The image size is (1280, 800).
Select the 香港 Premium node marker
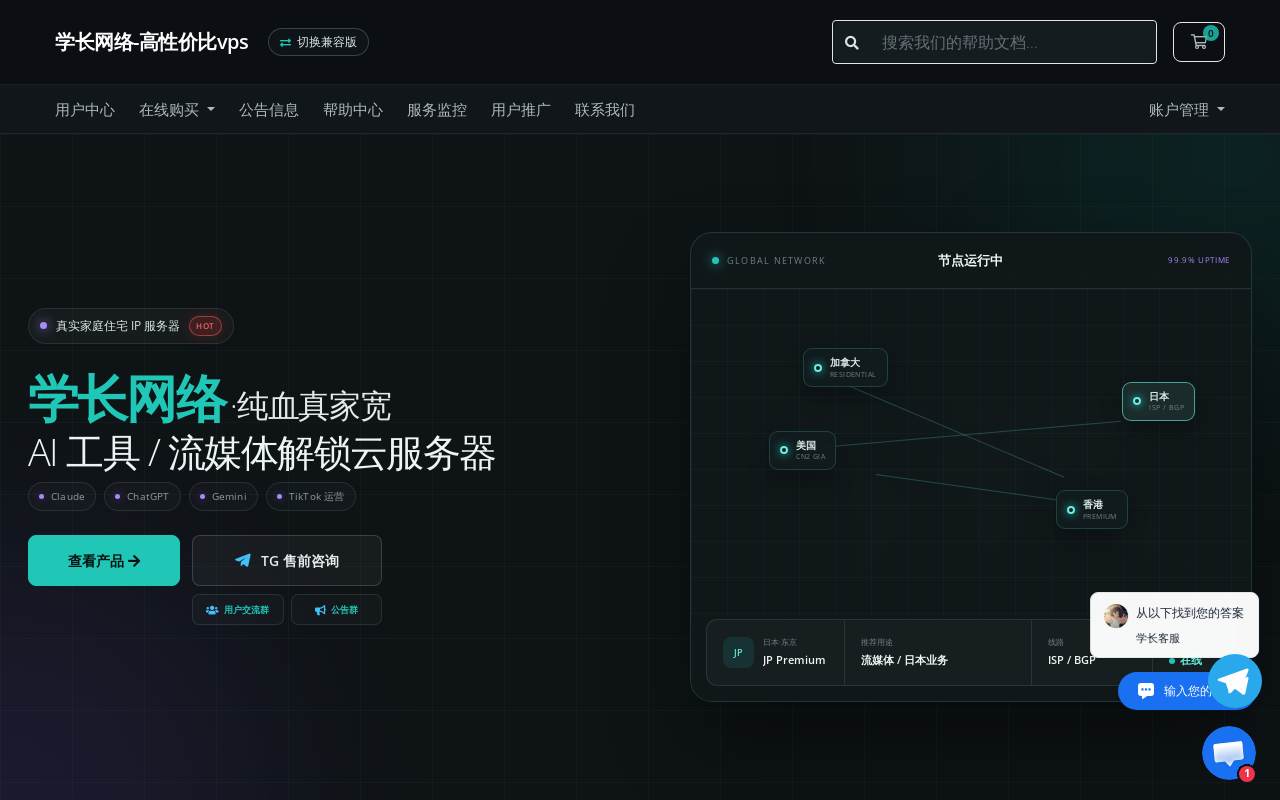coord(1092,509)
